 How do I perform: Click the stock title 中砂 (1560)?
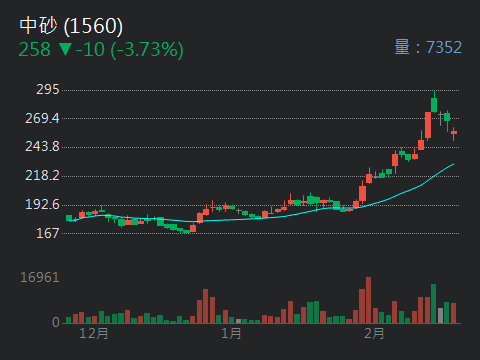click(71, 26)
